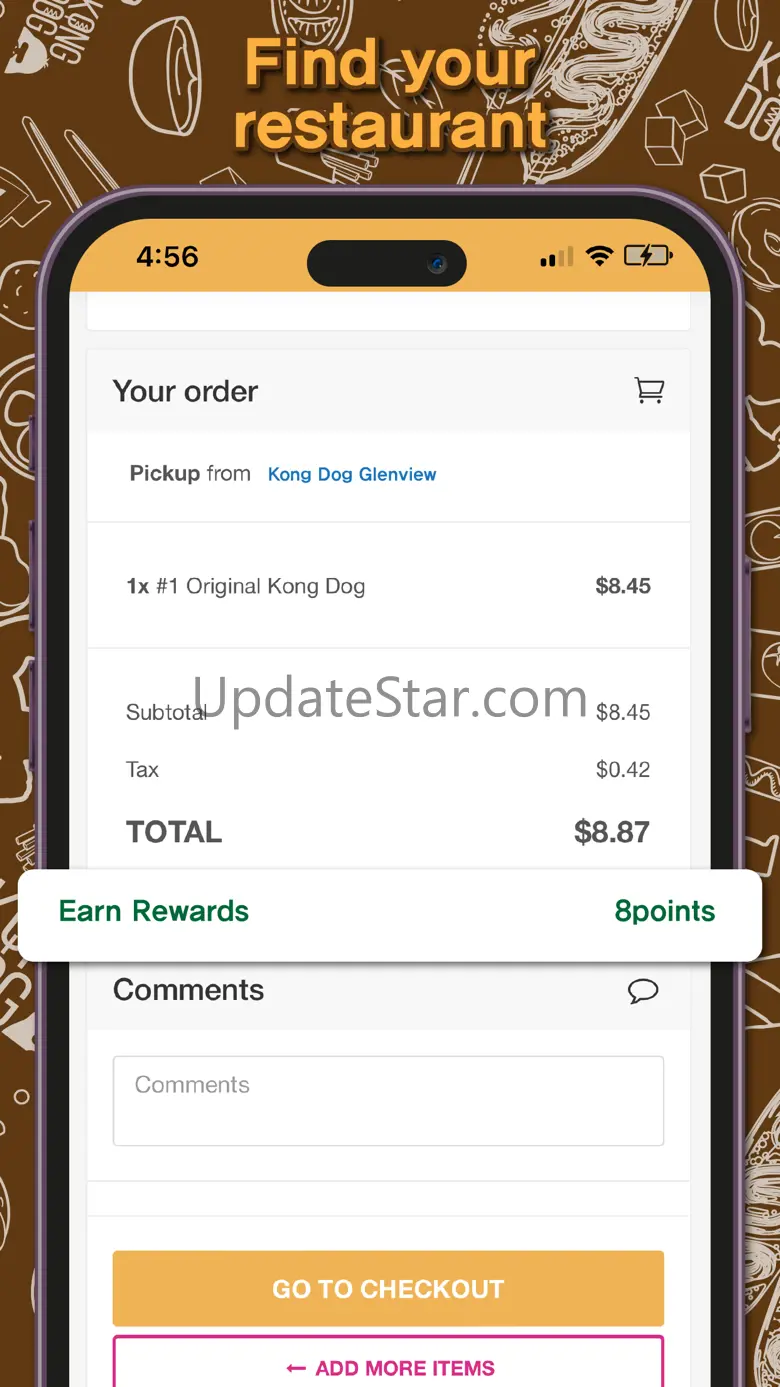Image resolution: width=780 pixels, height=1387 pixels.
Task: Click the TOTAL amount $8.87
Action: pos(612,832)
